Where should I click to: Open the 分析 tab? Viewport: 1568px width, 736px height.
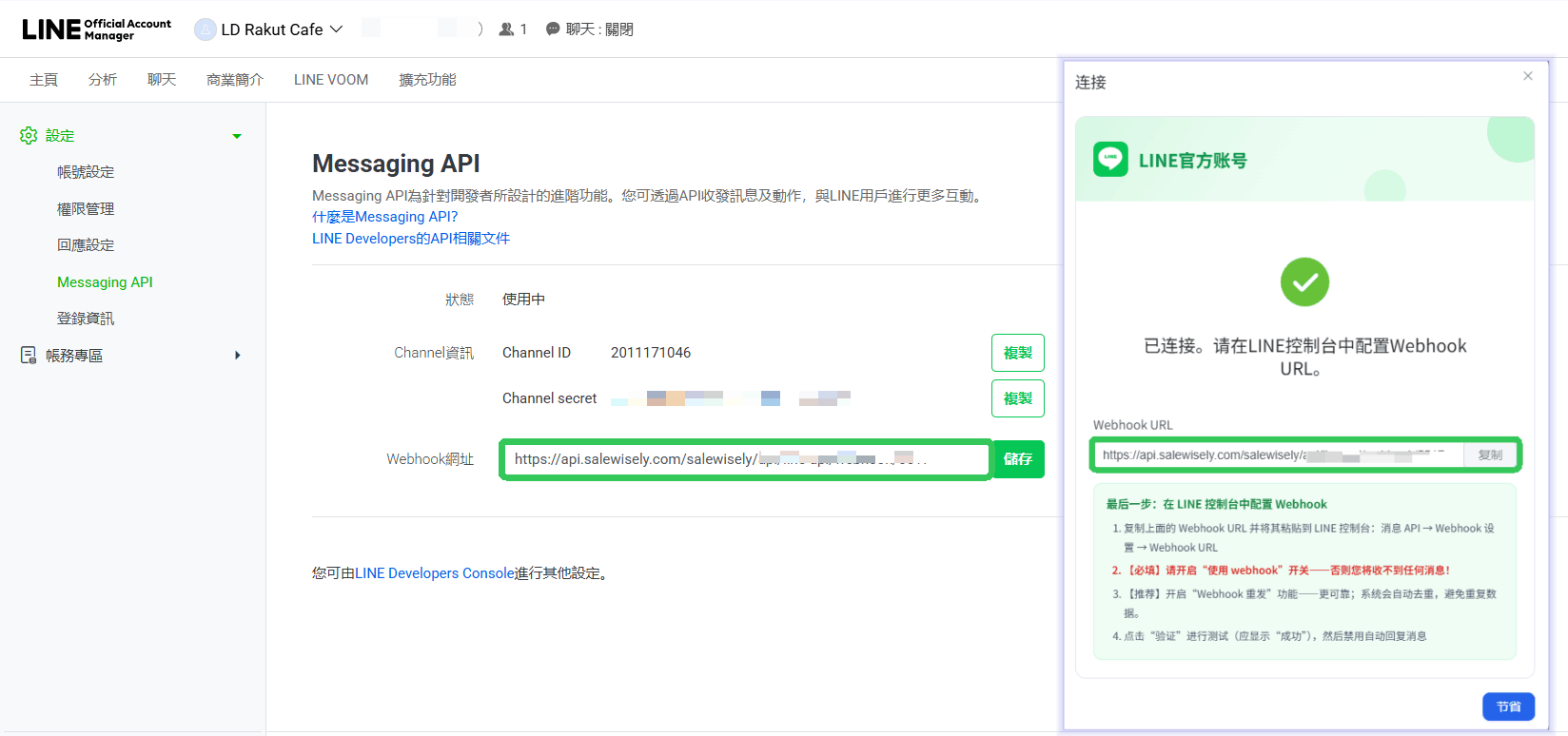click(103, 80)
